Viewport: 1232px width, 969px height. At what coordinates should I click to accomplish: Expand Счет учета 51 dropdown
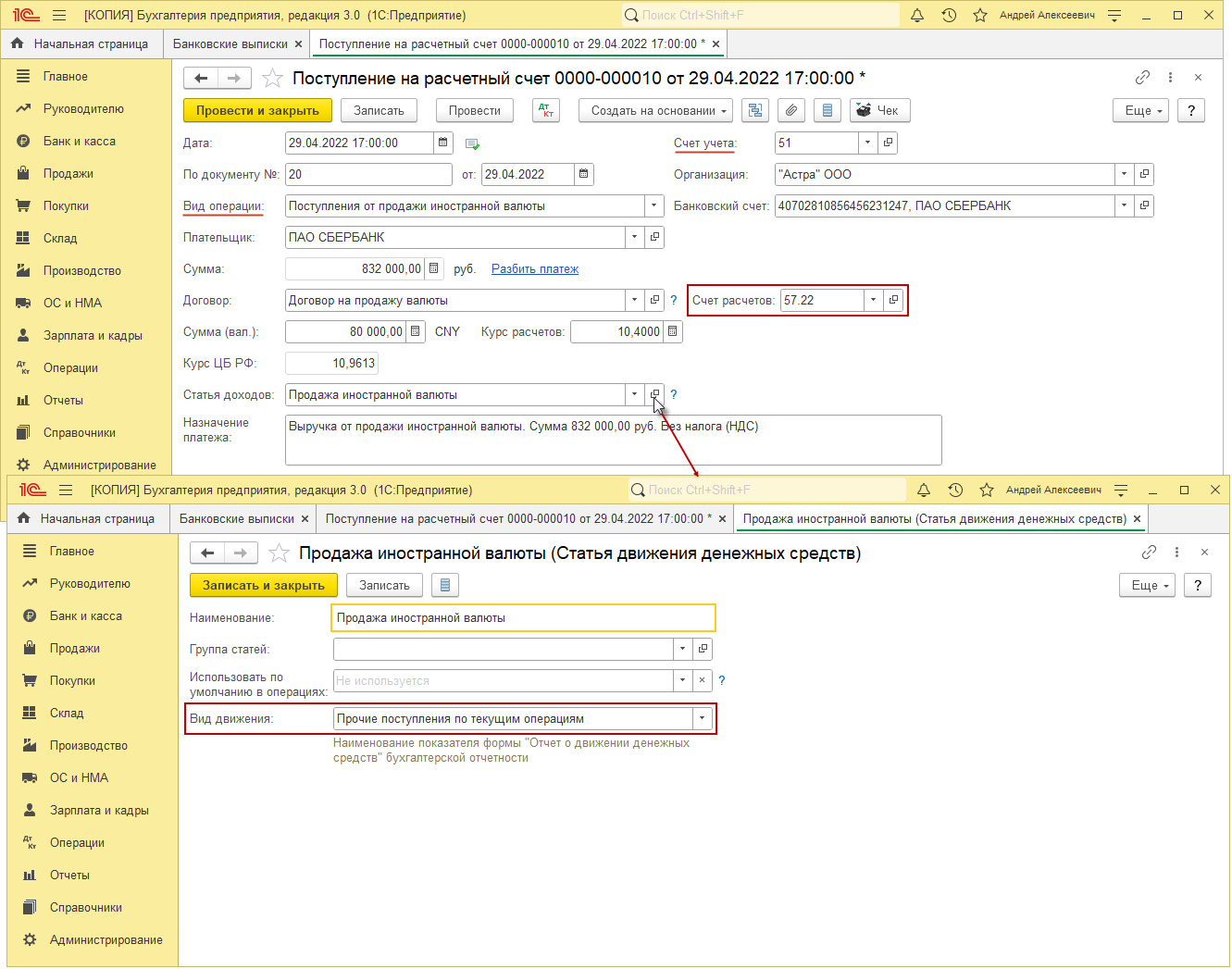[x=867, y=143]
